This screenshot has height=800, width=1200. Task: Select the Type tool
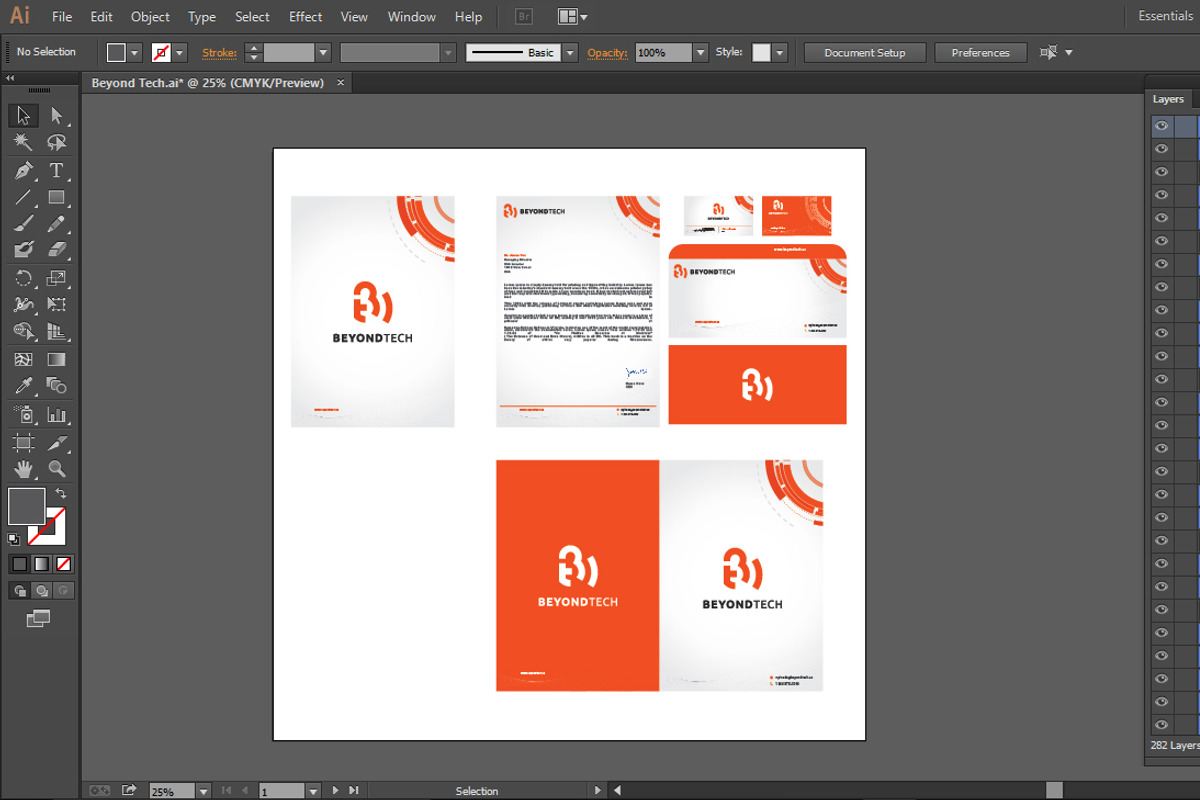pos(57,170)
